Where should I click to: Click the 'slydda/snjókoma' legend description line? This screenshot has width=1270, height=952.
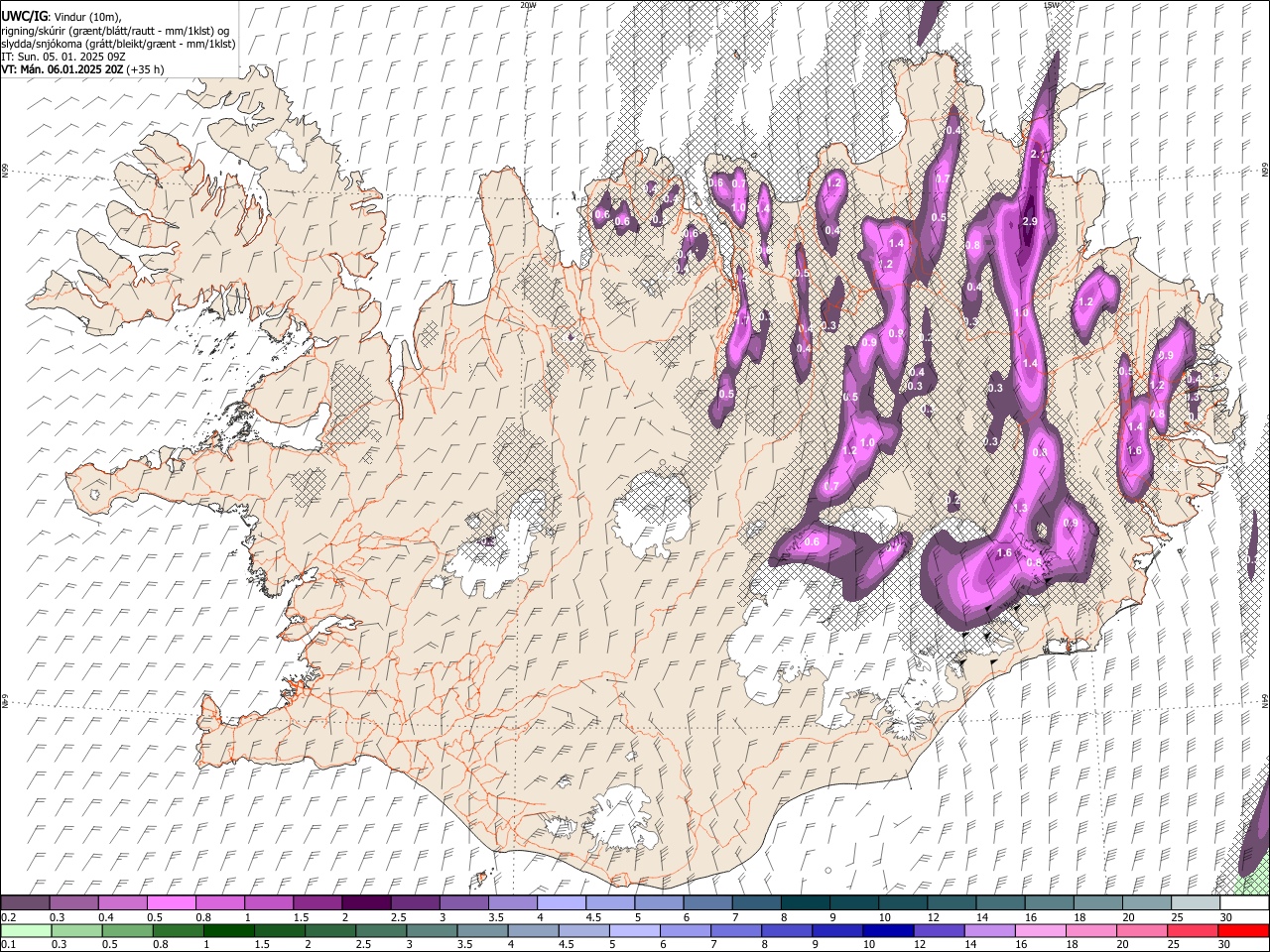pos(118,44)
